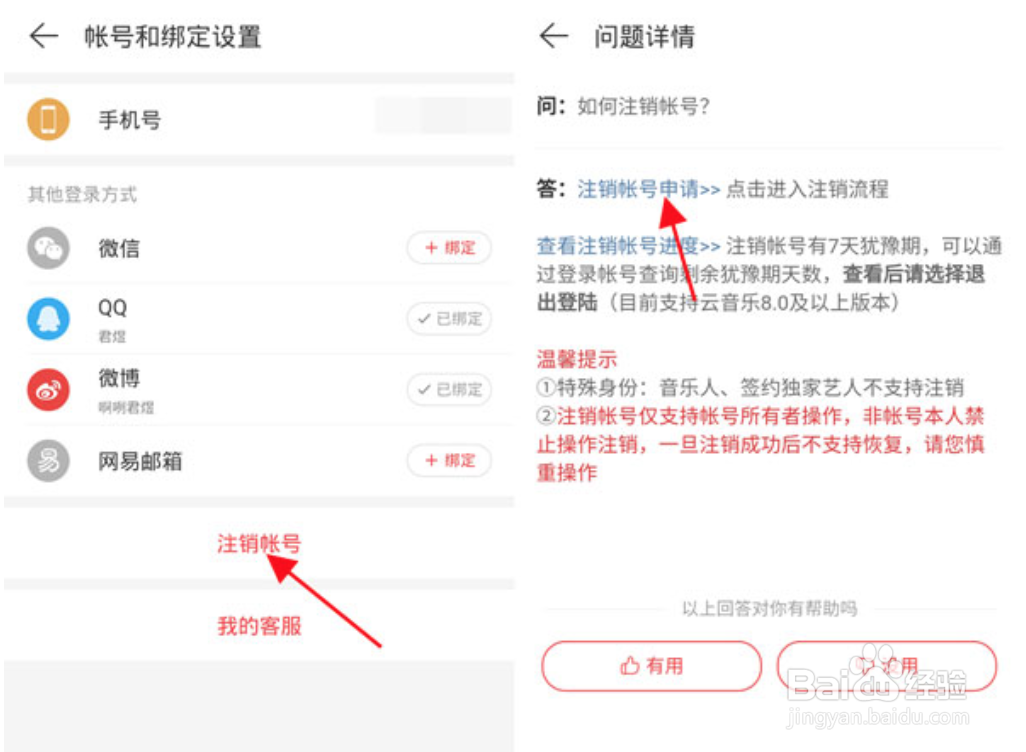Screen dimensions: 1026x752
Task: Bind WeChat with the 绑定 button
Action: [449, 247]
